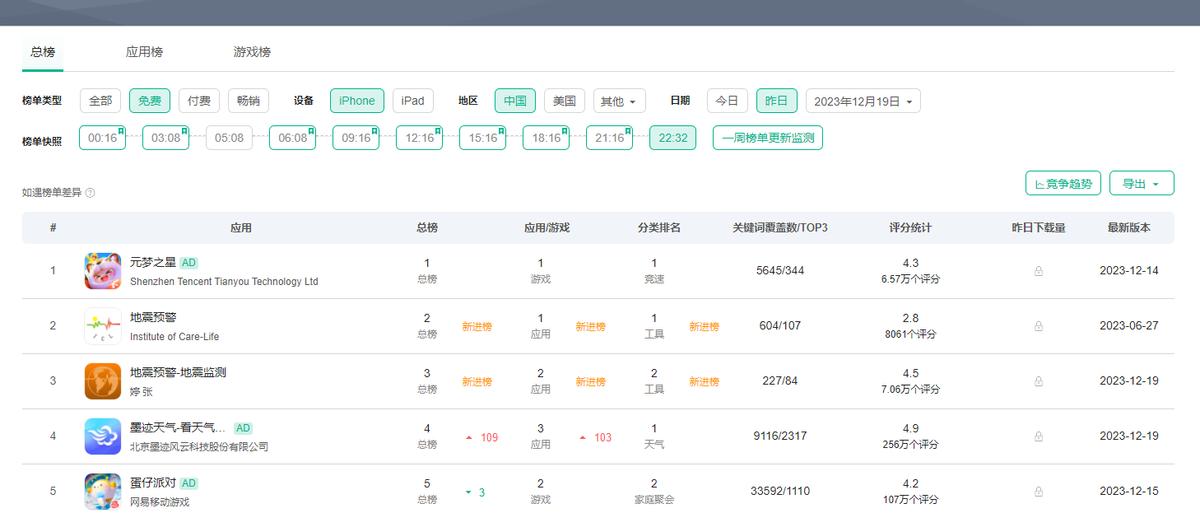Click the 墨迹天气 app icon
1200x519 pixels.
(103, 436)
